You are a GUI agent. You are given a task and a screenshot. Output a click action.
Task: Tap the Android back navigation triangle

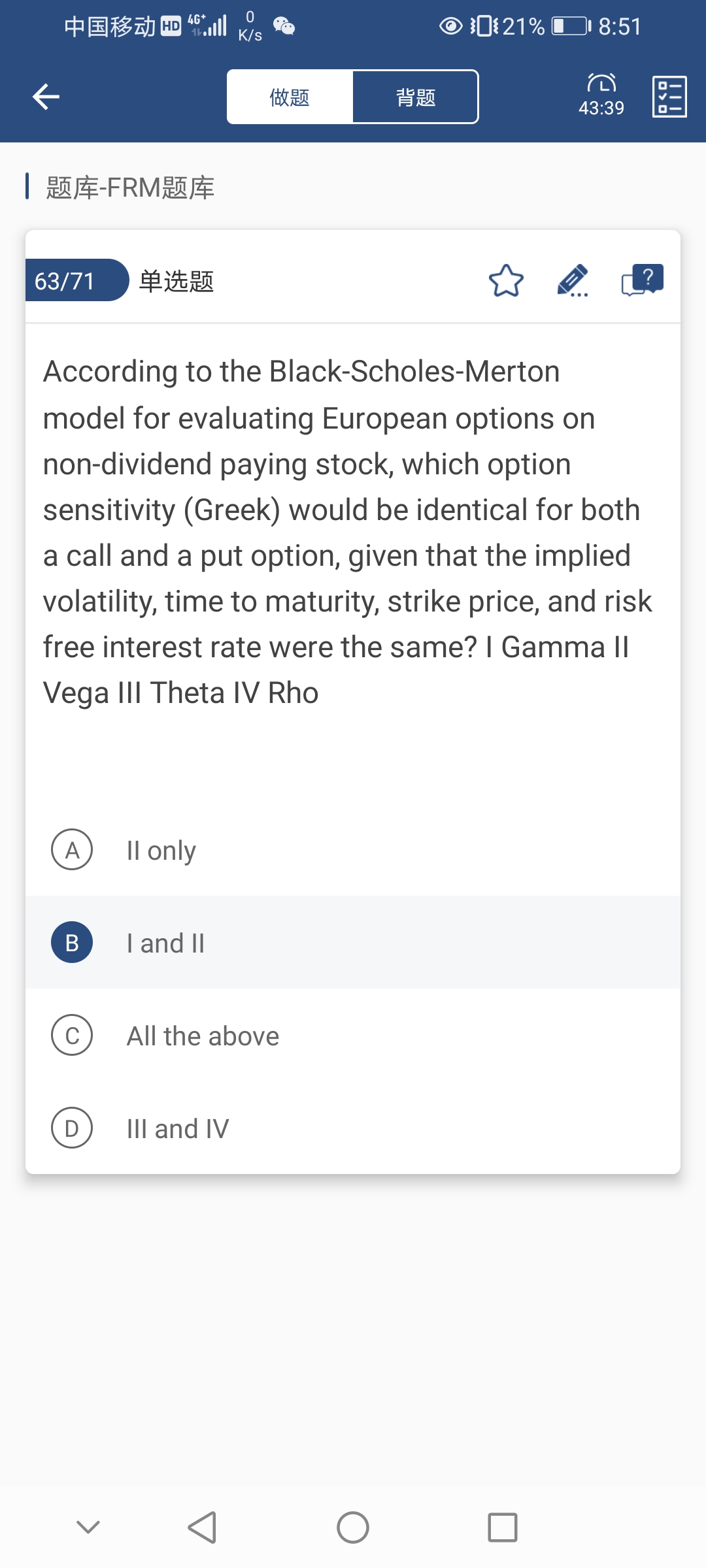202,1527
